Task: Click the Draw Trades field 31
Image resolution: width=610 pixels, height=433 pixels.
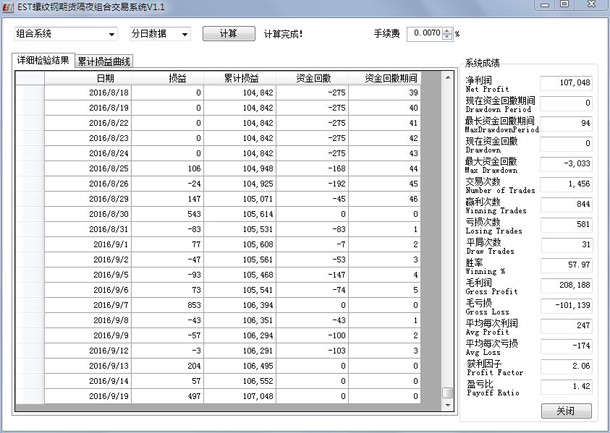Action: coord(566,245)
